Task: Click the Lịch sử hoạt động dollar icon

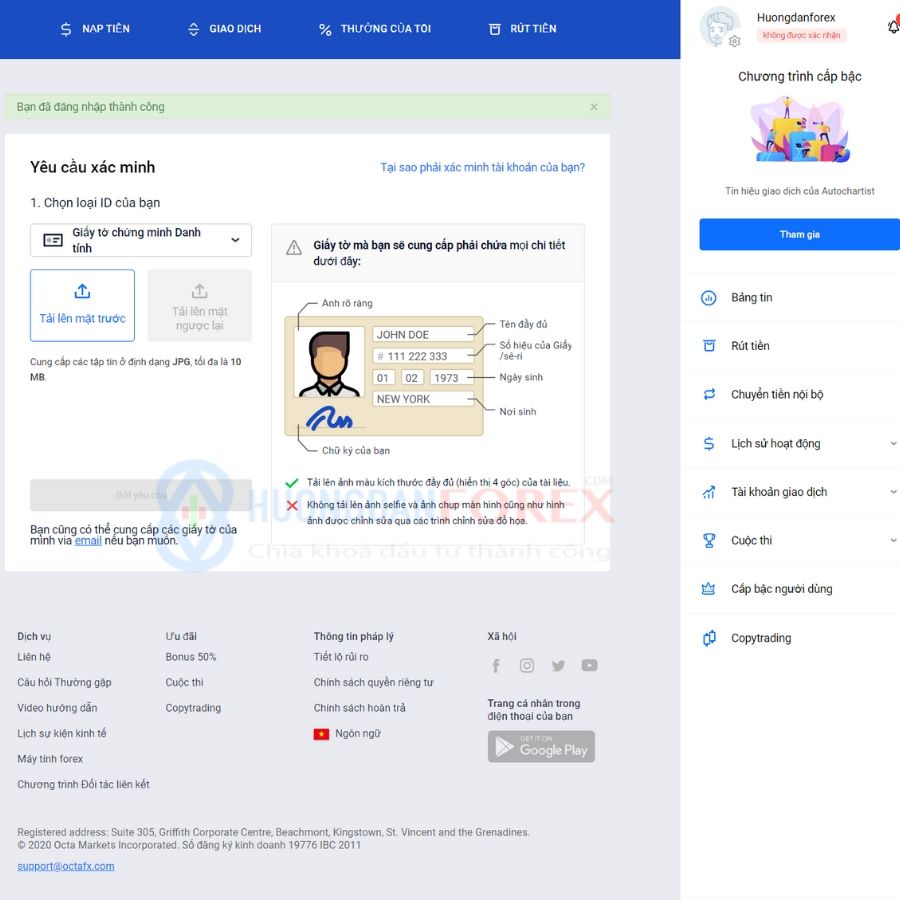Action: tap(709, 443)
